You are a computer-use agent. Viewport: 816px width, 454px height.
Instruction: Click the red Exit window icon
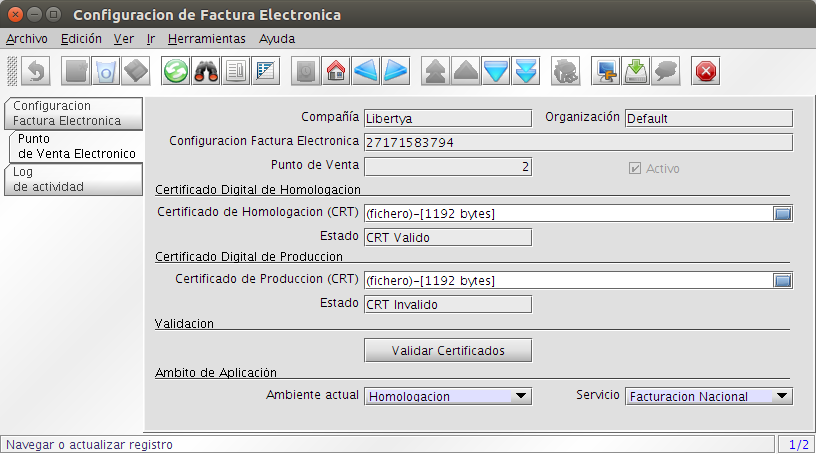tap(706, 71)
